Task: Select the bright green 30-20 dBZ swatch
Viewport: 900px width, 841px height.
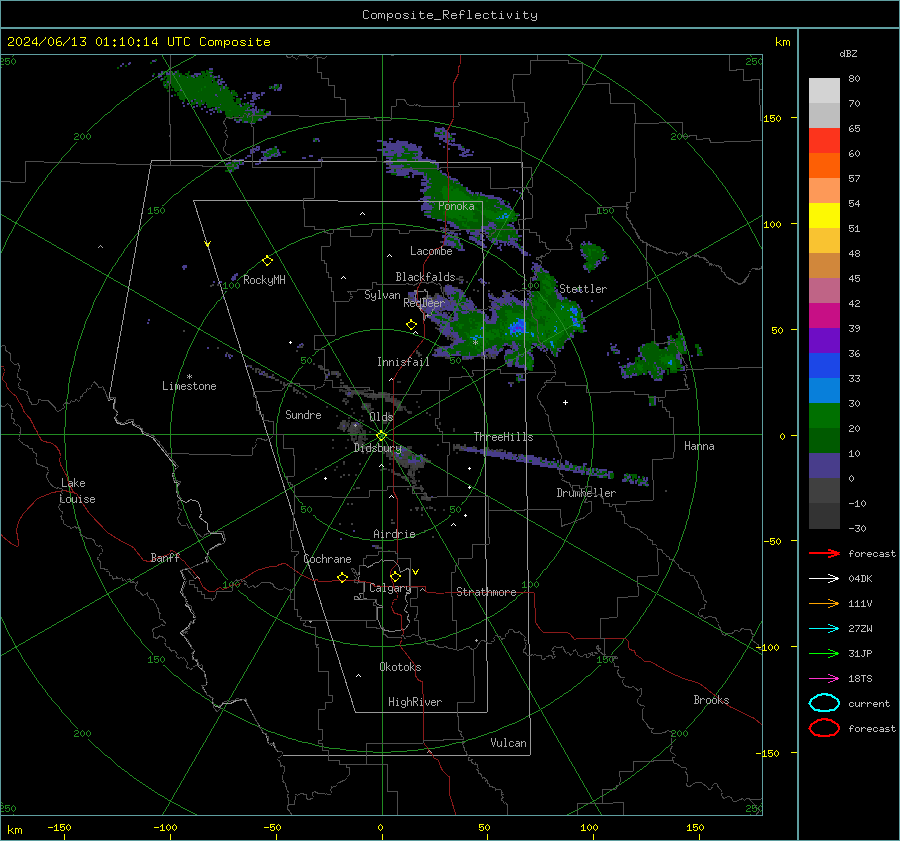Action: point(824,415)
